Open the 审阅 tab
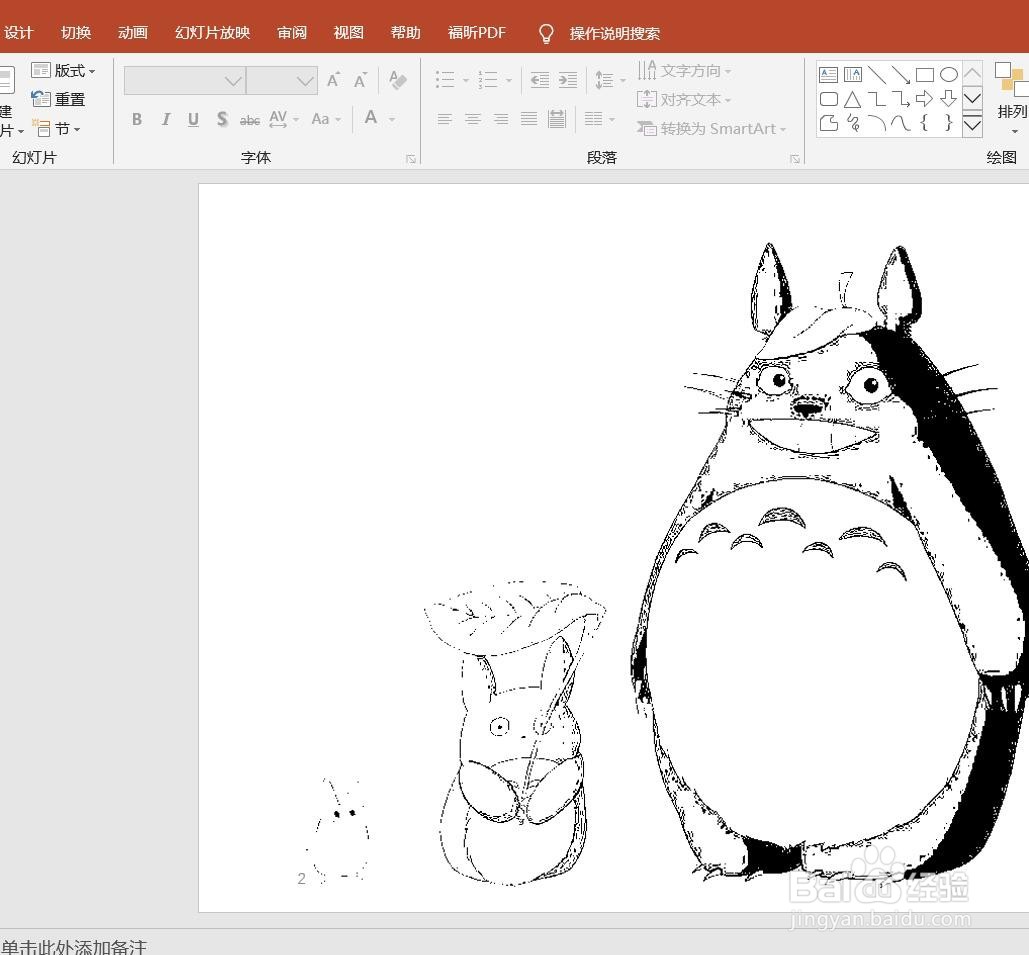The image size is (1029, 955). coord(291,33)
